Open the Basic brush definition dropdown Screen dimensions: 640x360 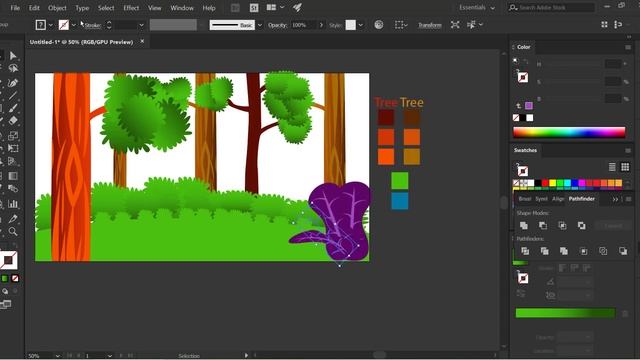pos(260,25)
